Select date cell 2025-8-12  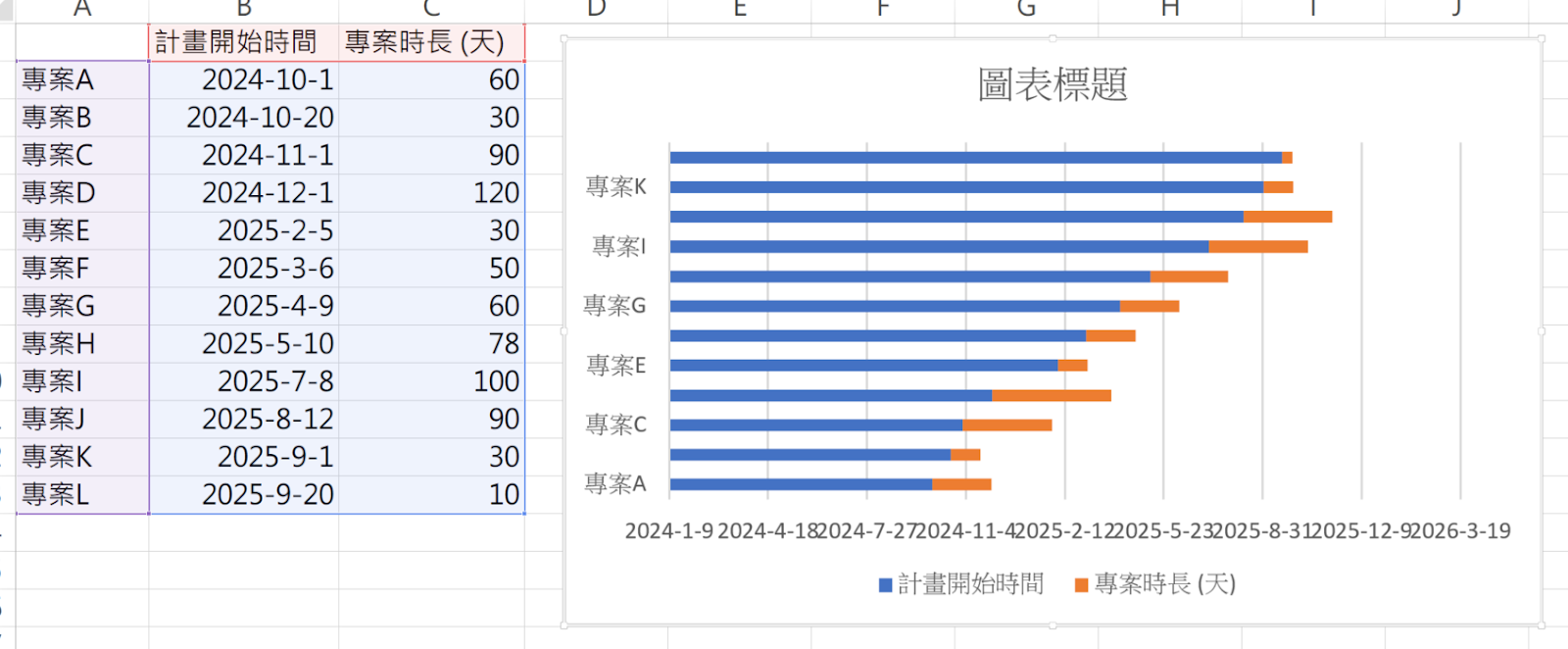coord(244,420)
